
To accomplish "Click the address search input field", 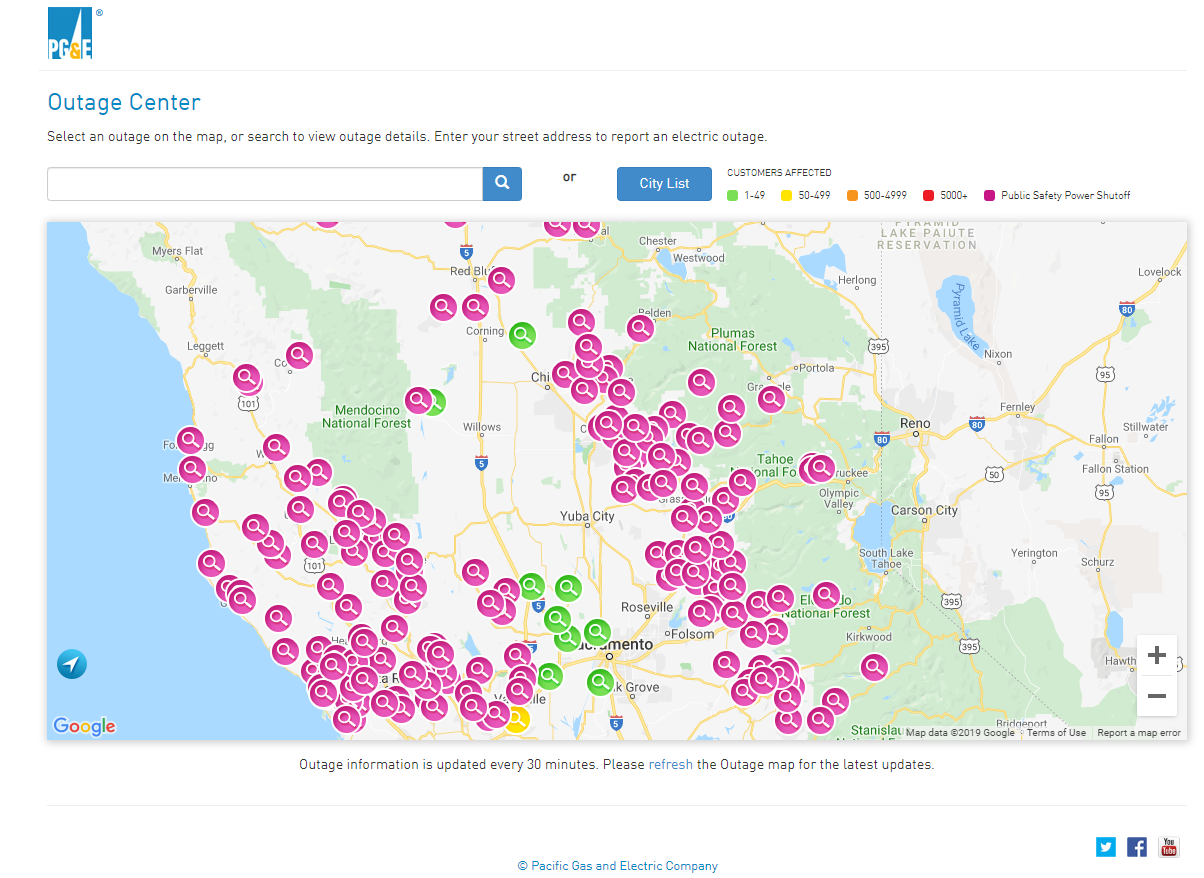I will coord(265,184).
